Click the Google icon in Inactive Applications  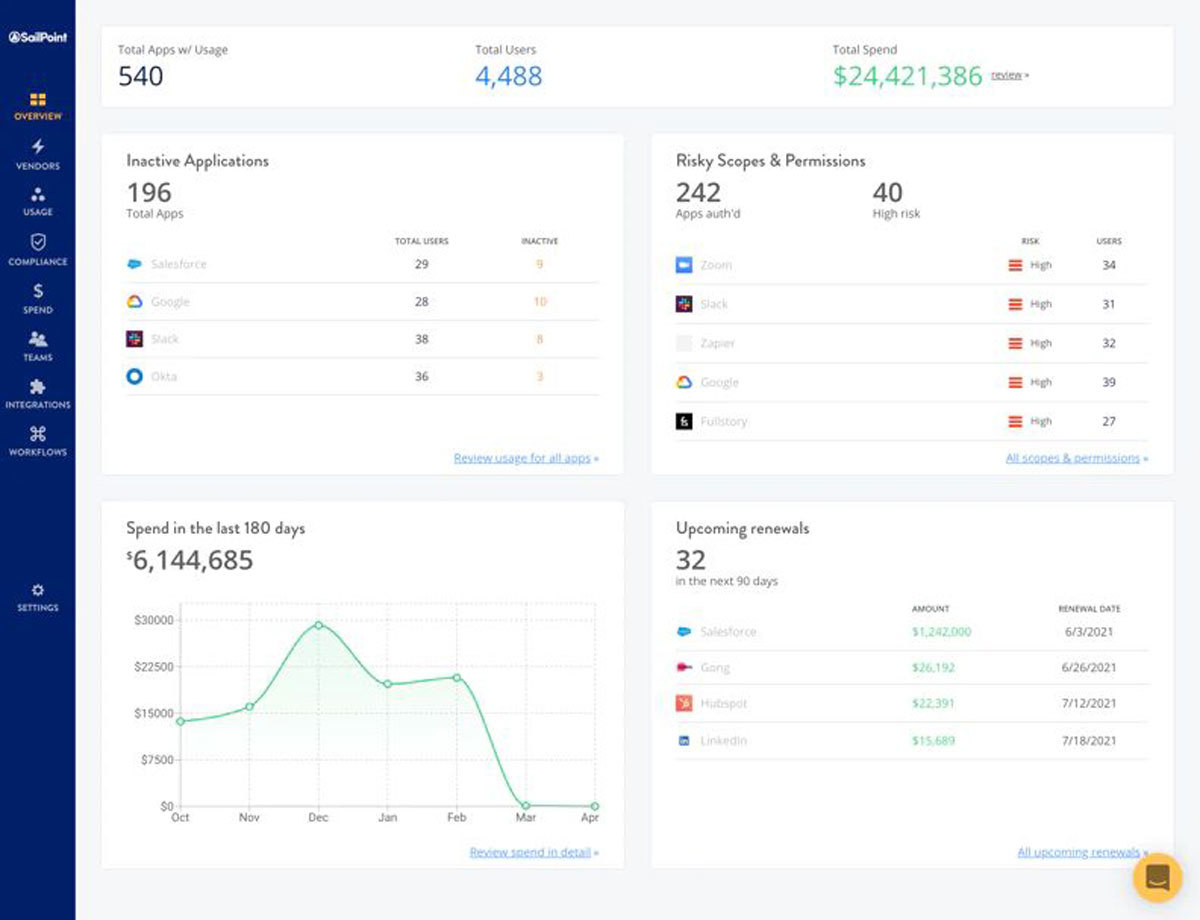coord(135,301)
